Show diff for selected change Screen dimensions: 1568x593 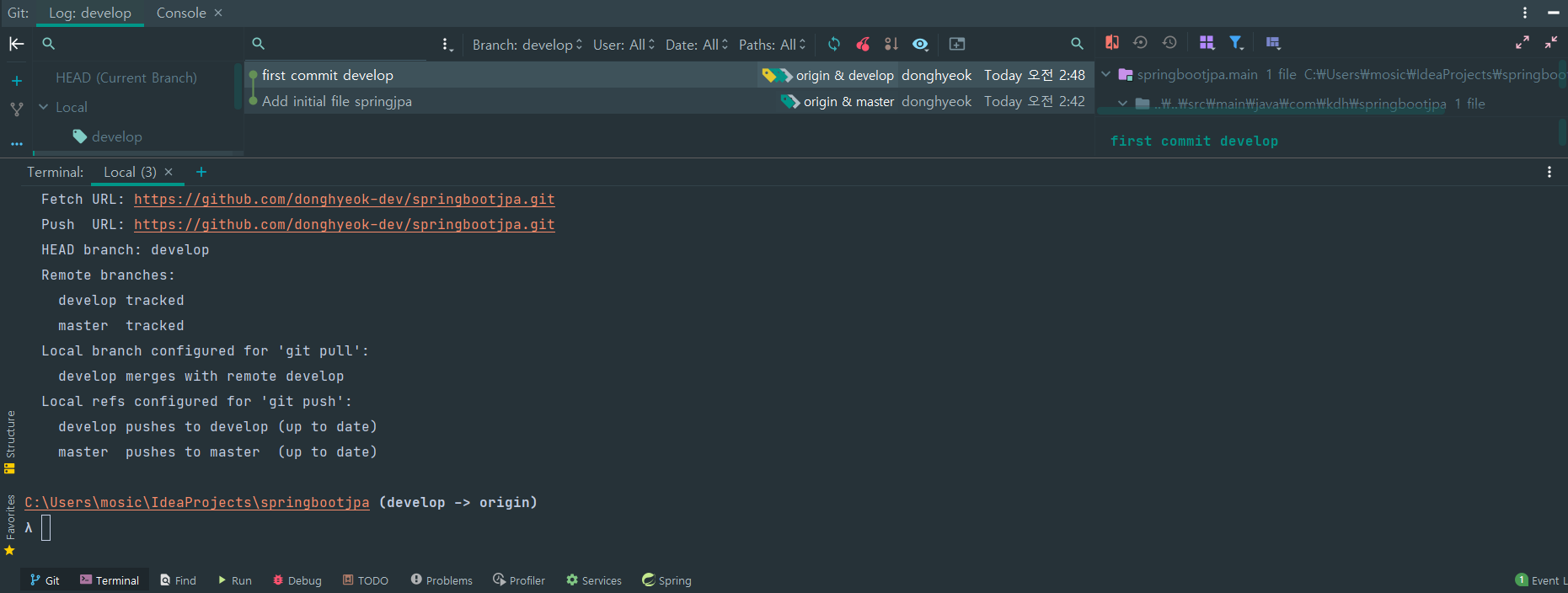pyautogui.click(x=1112, y=42)
